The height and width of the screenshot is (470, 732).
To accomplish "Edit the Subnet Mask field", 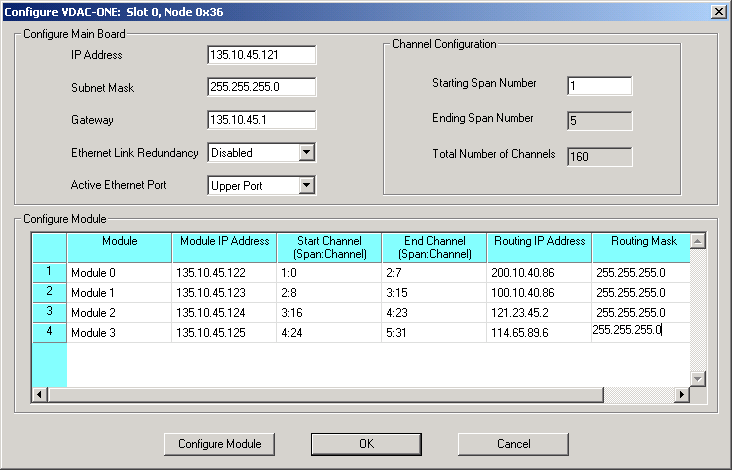I will click(262, 87).
